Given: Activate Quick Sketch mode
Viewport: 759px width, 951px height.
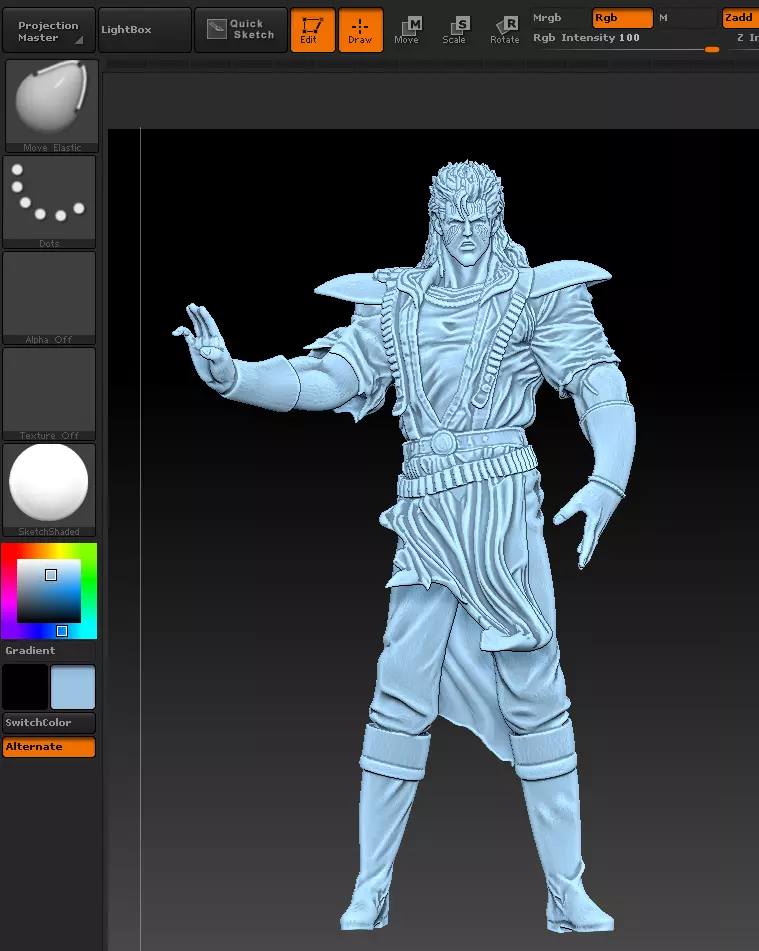Looking at the screenshot, I should (240, 30).
